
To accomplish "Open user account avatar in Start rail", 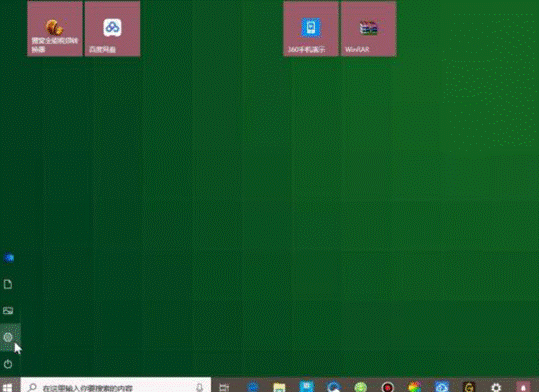I will [x=9, y=258].
